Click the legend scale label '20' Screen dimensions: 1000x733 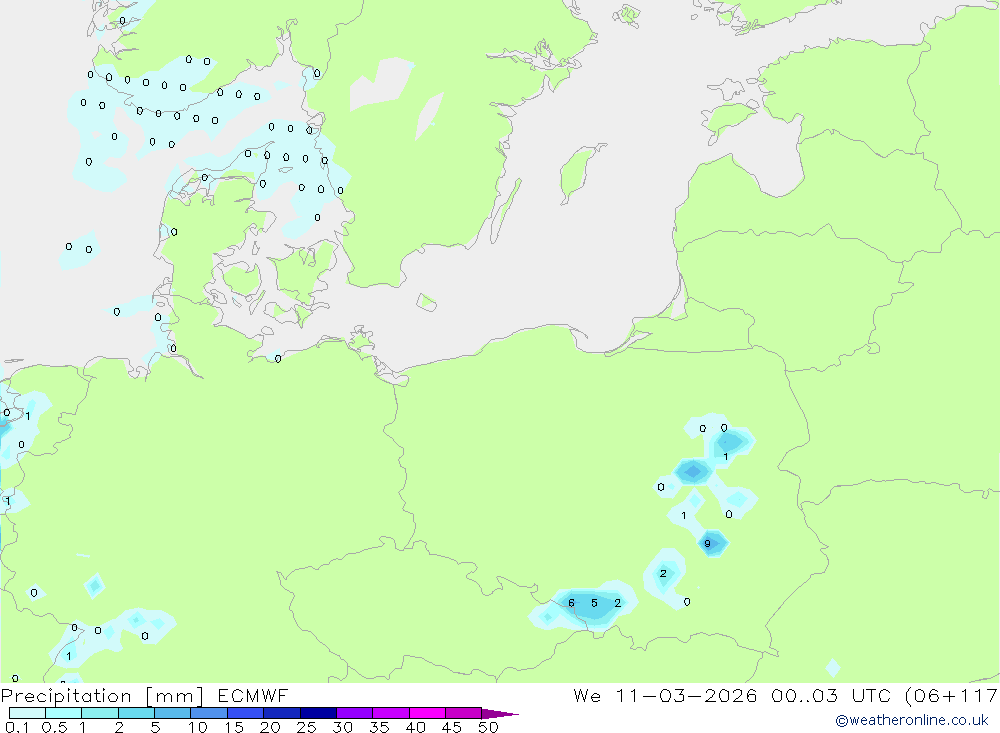point(270,727)
